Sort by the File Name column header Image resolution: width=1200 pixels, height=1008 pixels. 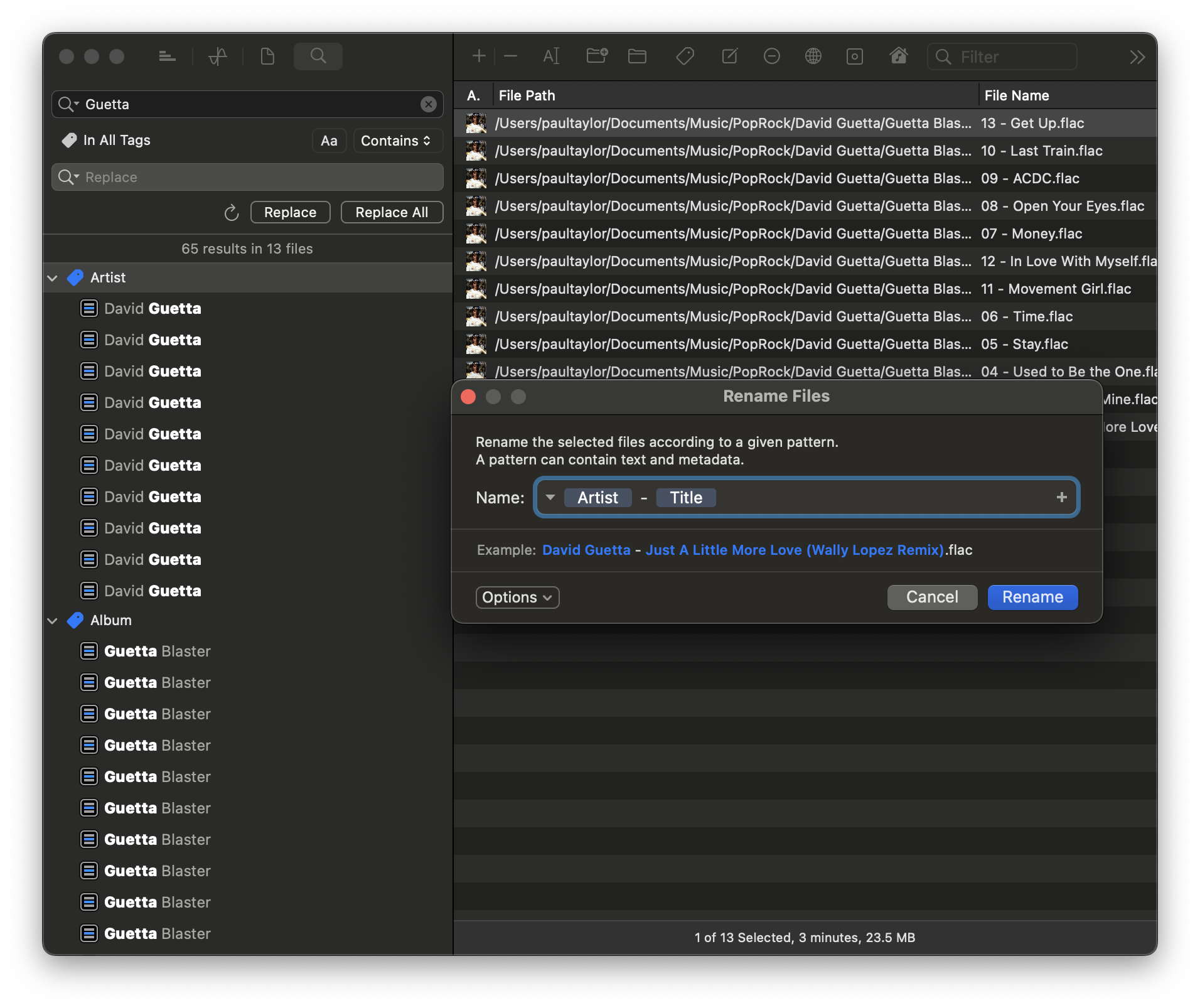pyautogui.click(x=1067, y=95)
